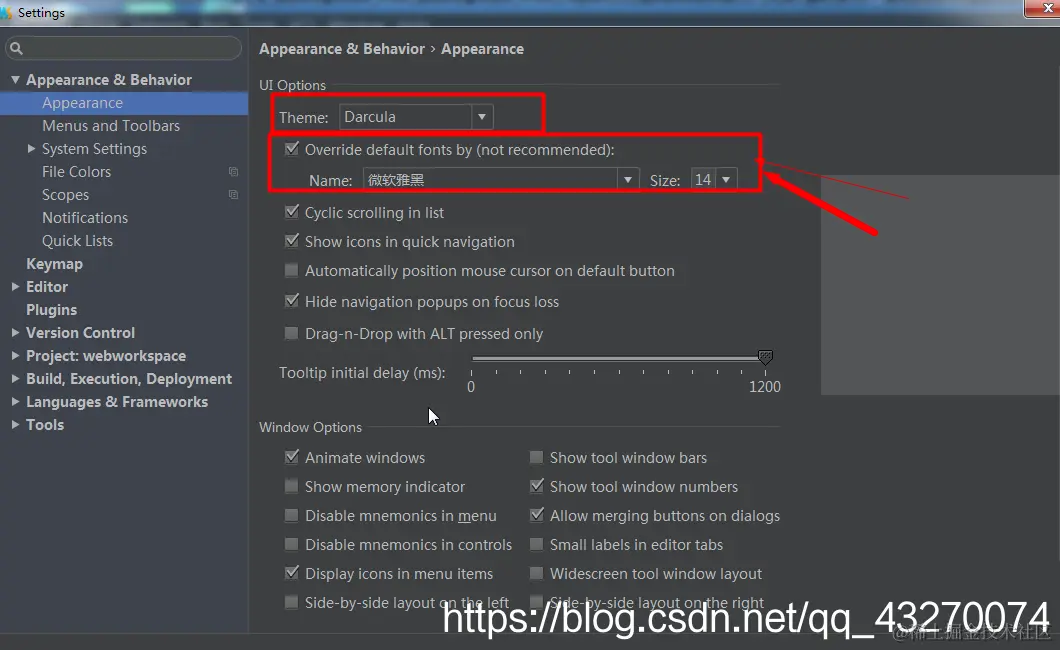Toggle Display icons in menu items
This screenshot has height=650, width=1060.
tap(291, 573)
